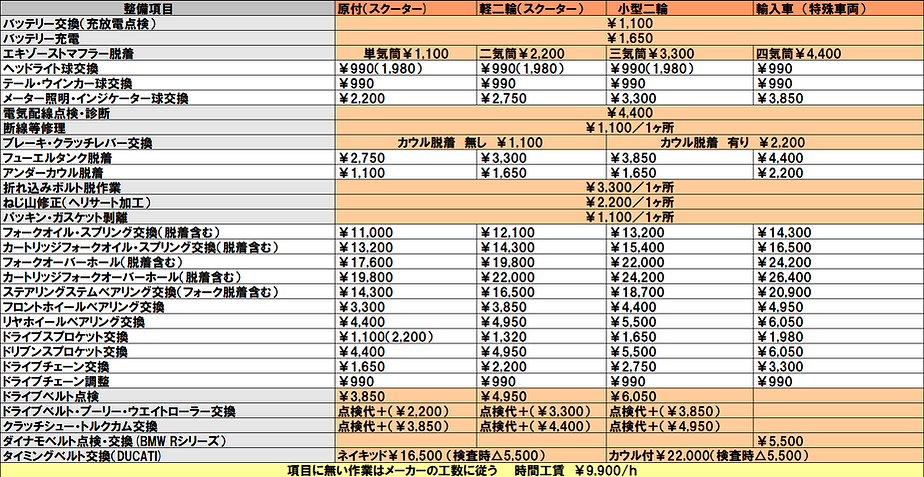Click the ¥20,900 price cell

coord(839,292)
